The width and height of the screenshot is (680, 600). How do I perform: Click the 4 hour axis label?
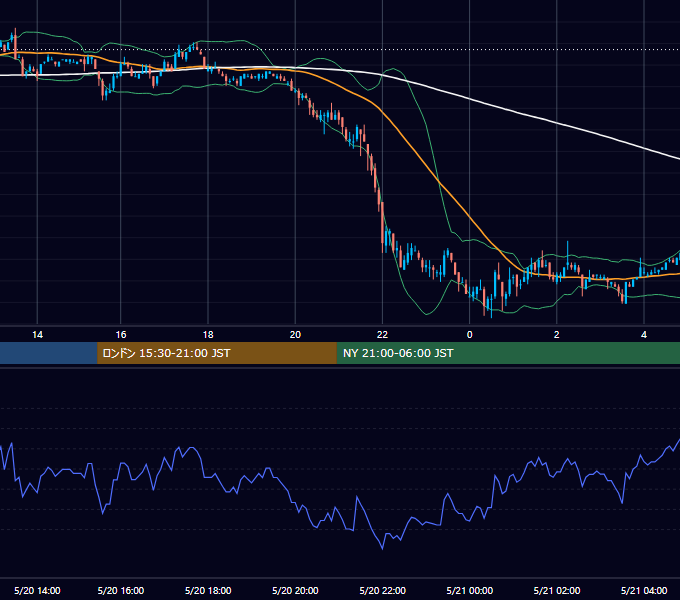point(644,335)
